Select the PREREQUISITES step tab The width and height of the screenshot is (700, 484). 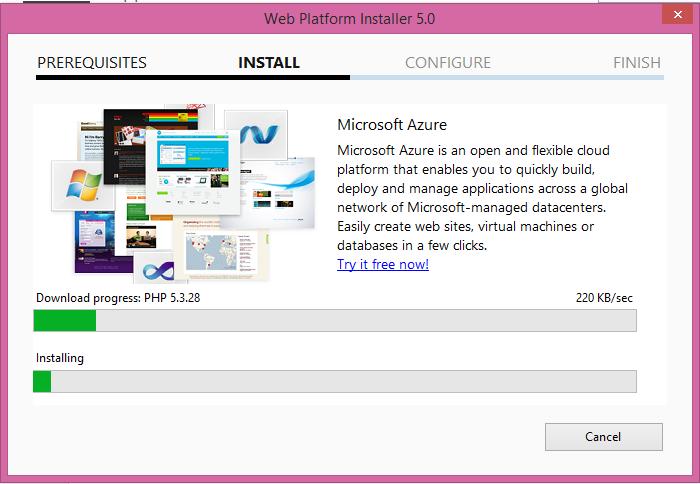point(92,63)
